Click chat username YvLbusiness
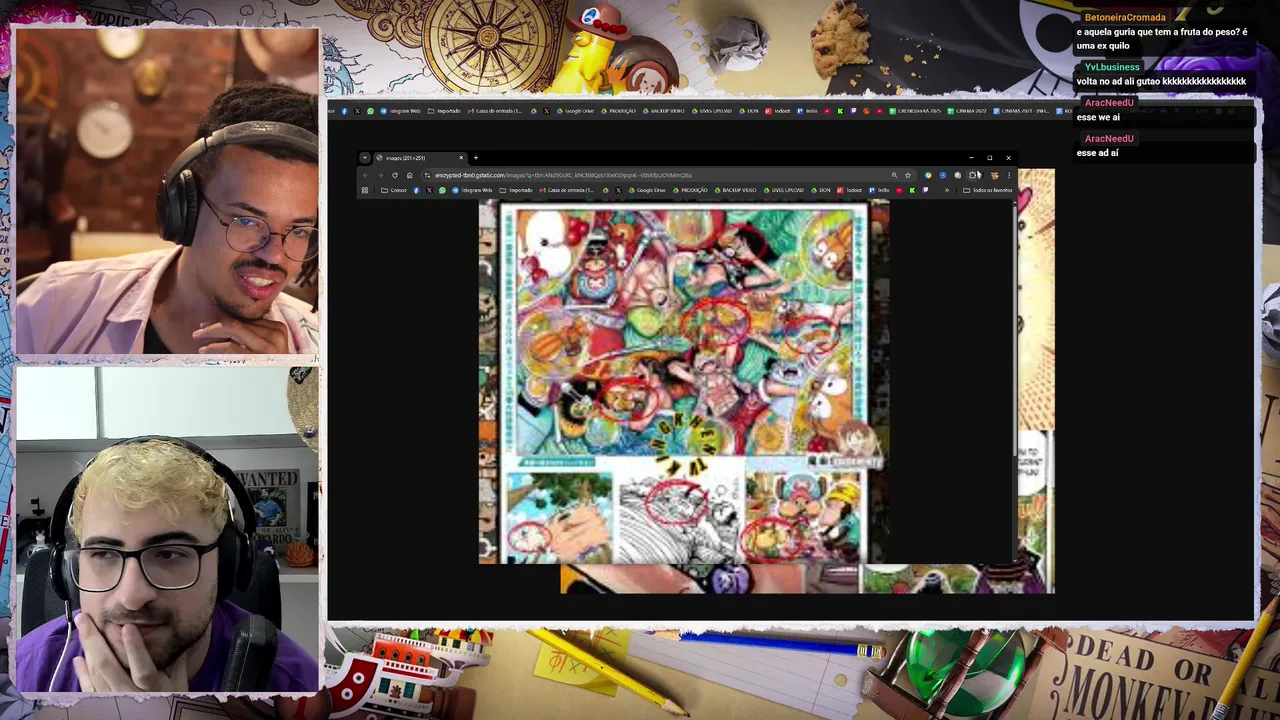This screenshot has height=720, width=1280. click(x=1112, y=67)
